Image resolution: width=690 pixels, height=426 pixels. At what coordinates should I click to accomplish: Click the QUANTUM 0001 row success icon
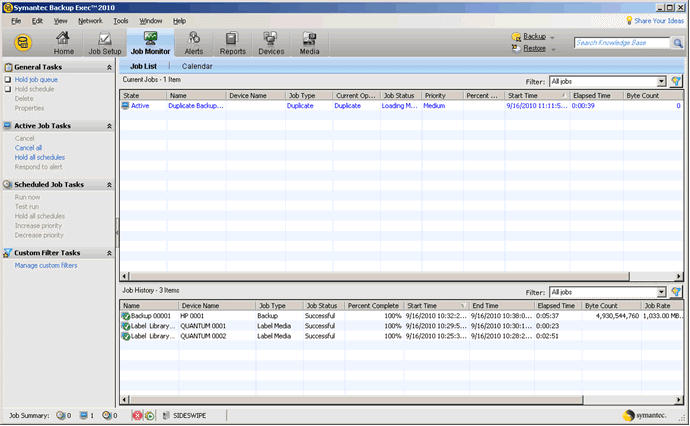[x=126, y=326]
